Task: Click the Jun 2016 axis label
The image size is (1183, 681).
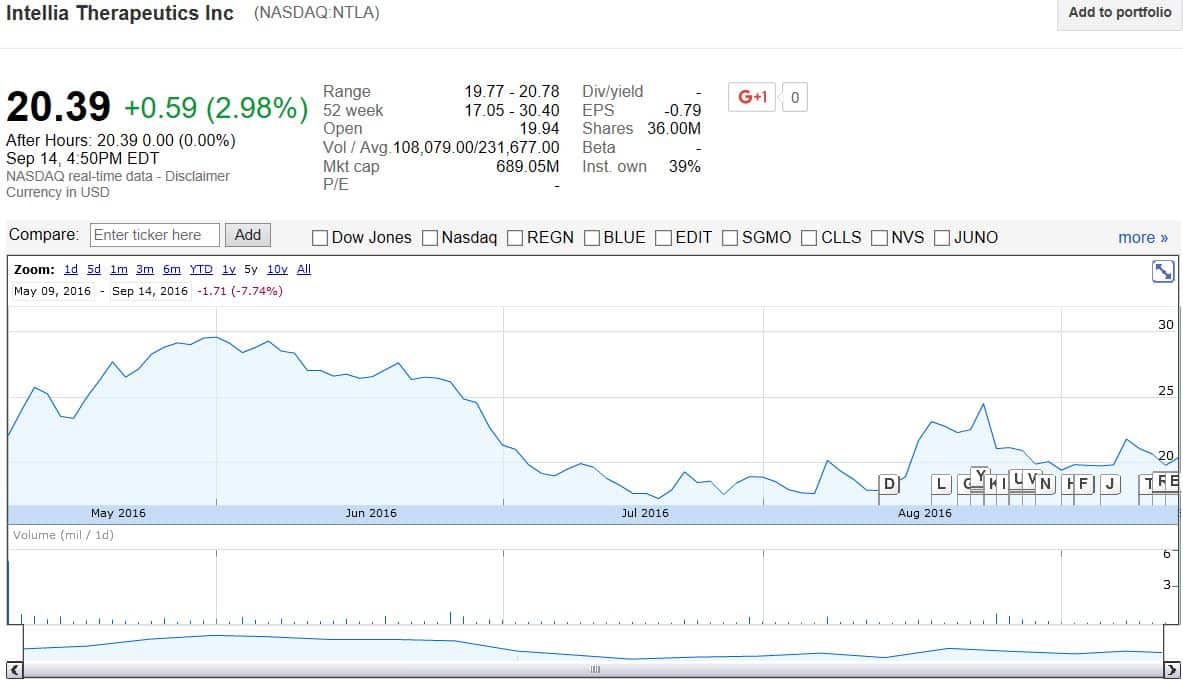Action: coord(370,513)
